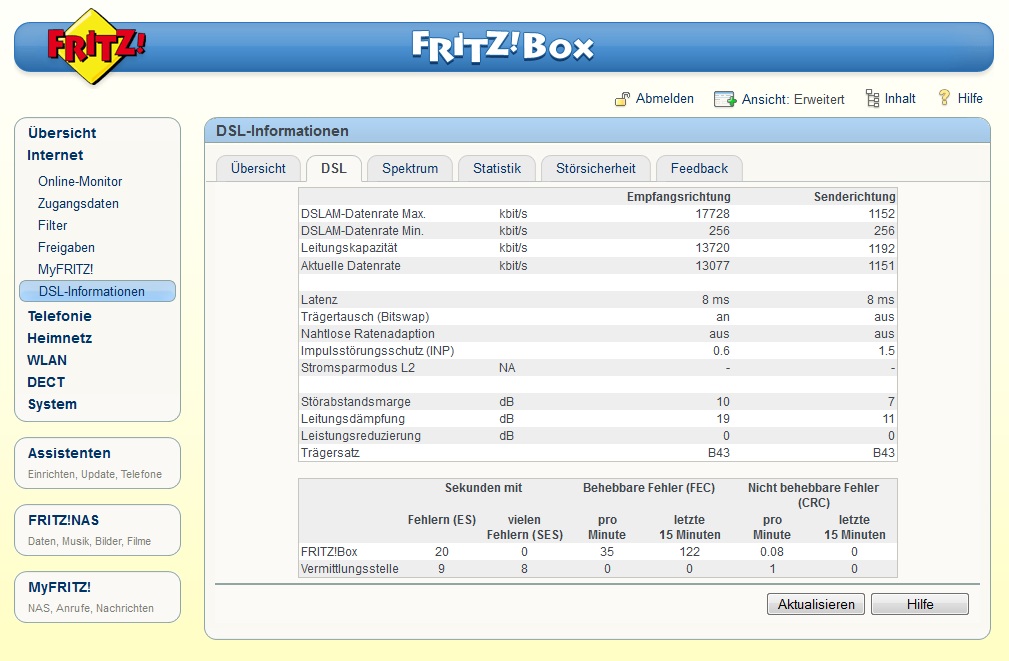Click the FRITZ!Box title banner

click(503, 47)
